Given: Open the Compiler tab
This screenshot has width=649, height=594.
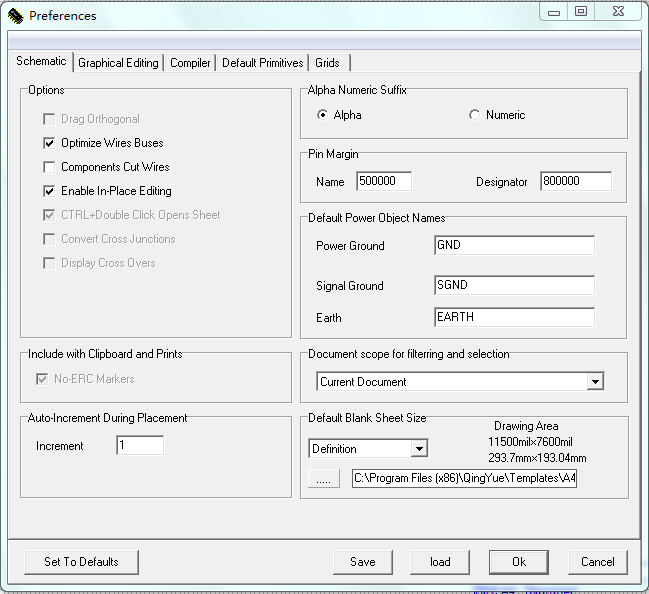Looking at the screenshot, I should tap(190, 63).
